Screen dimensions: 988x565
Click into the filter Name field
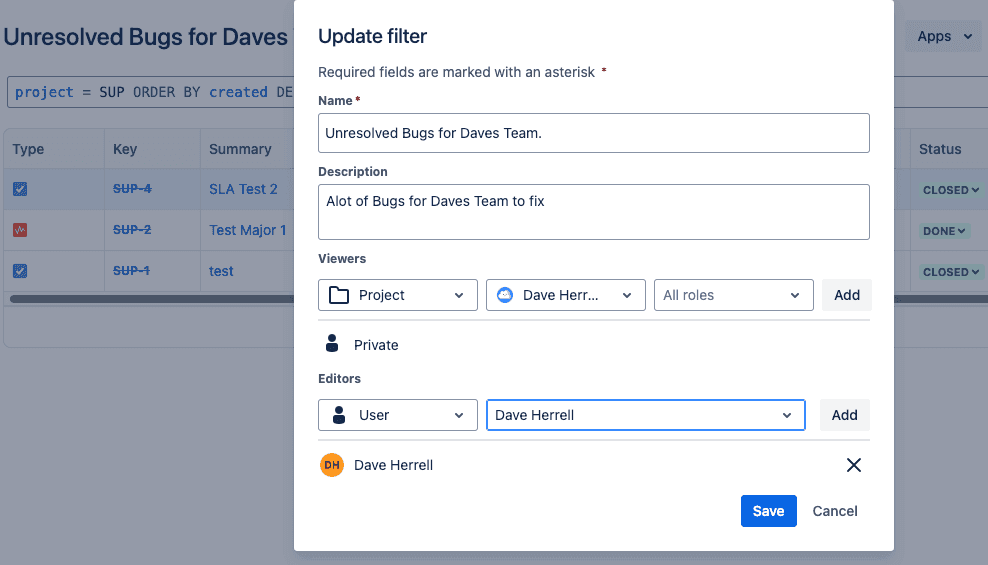pos(594,133)
